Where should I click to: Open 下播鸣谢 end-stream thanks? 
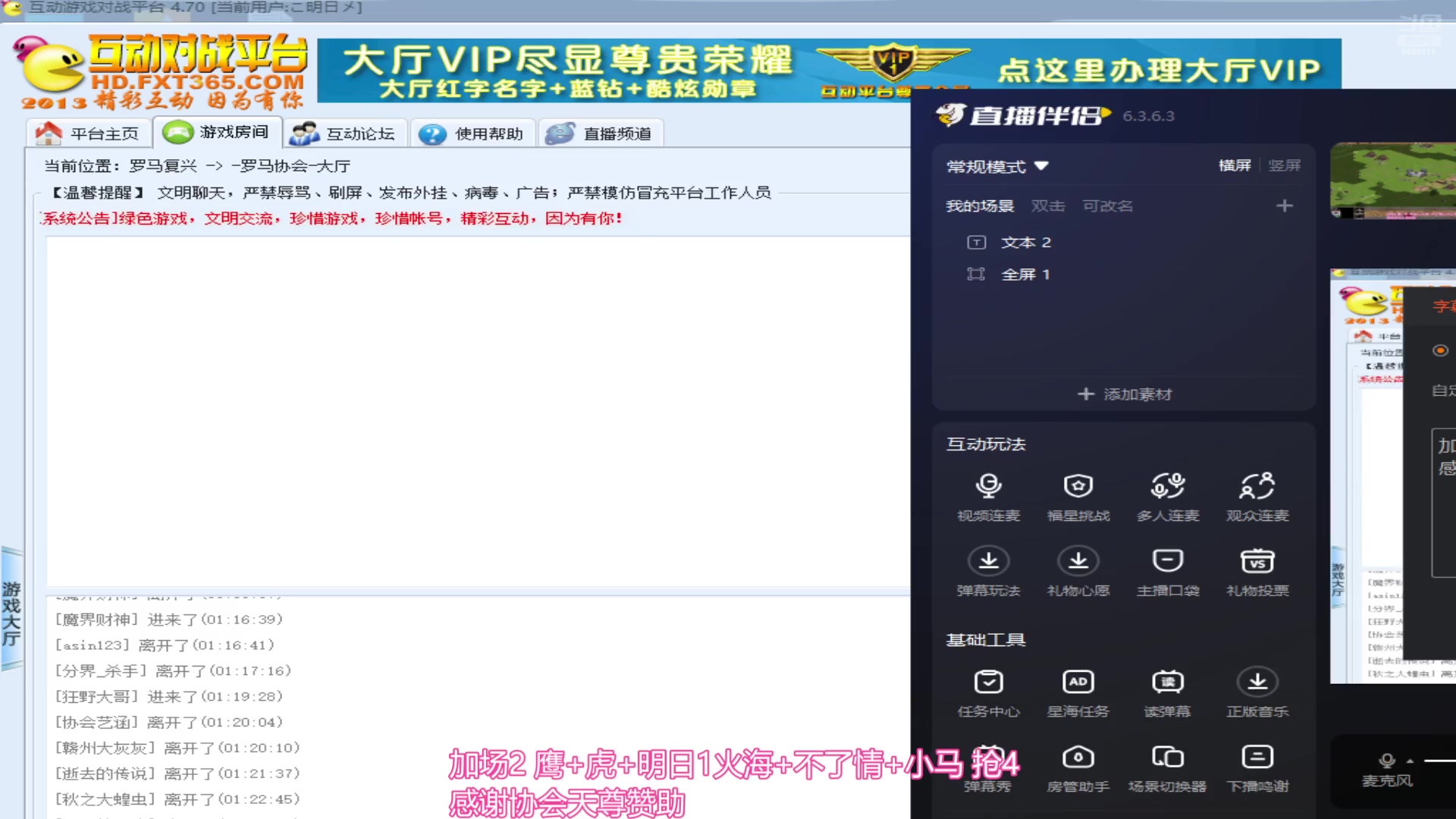(x=1257, y=768)
